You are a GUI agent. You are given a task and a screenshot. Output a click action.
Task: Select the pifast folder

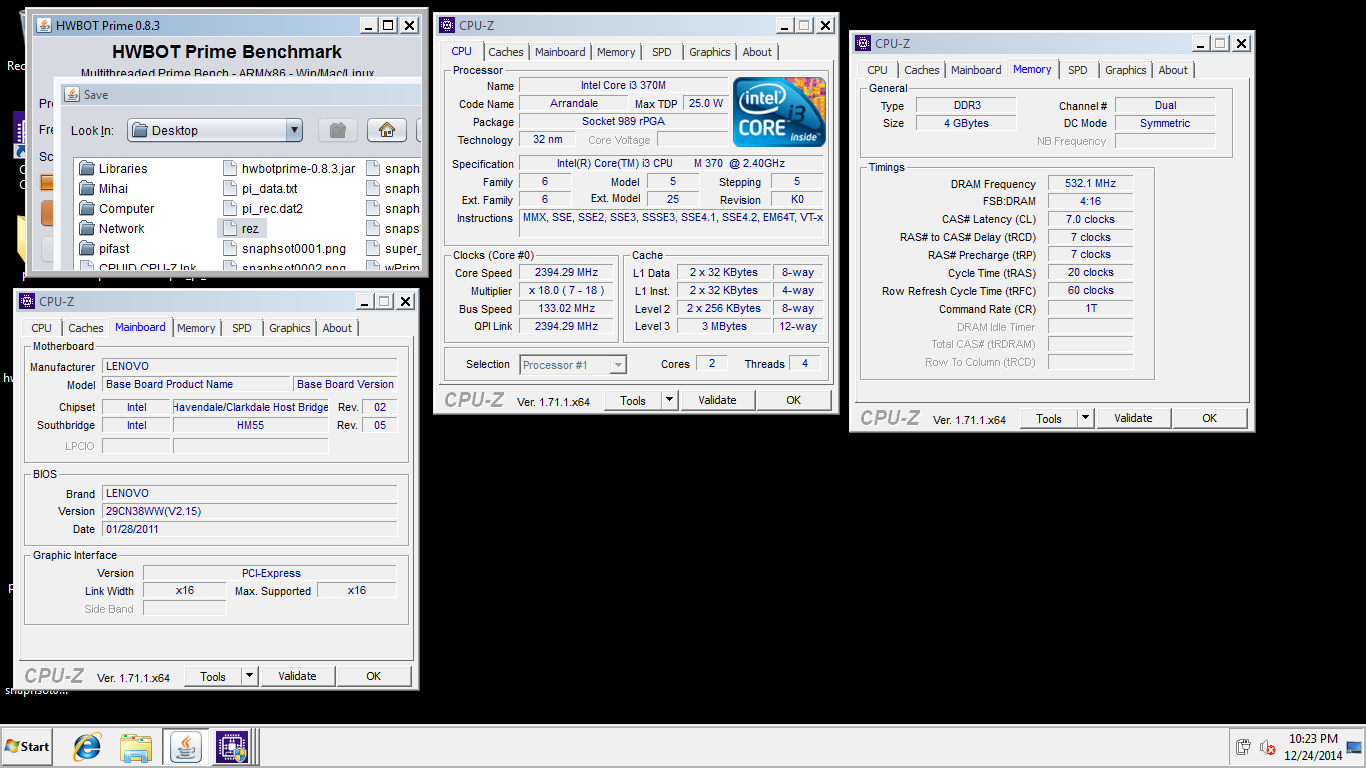click(x=104, y=249)
